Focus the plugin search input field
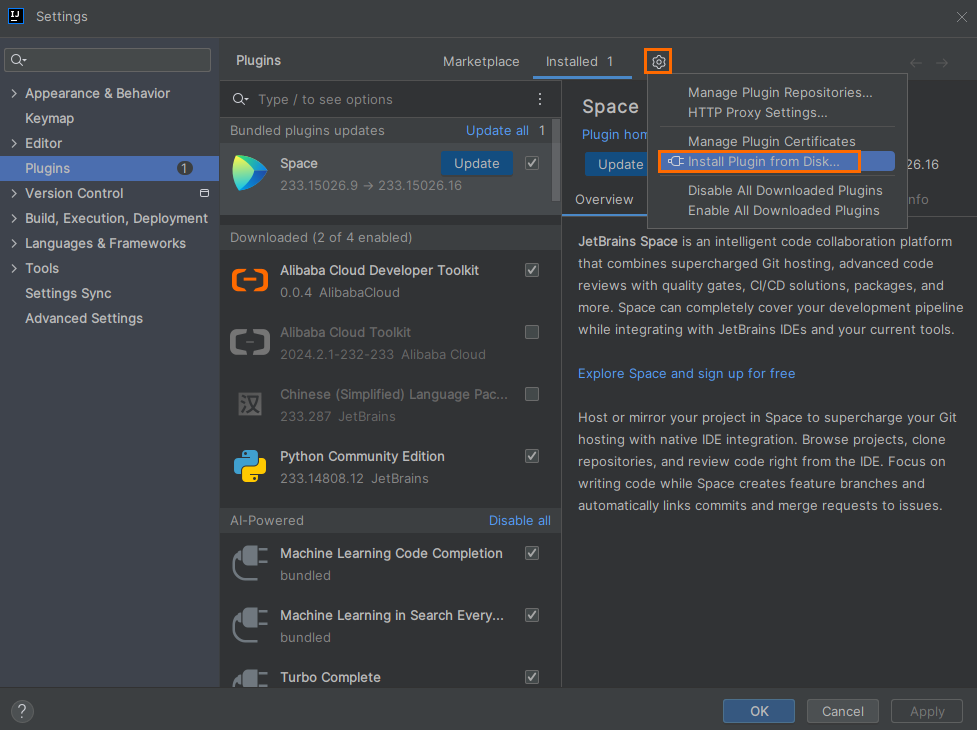Viewport: 977px width, 730px height. point(393,99)
